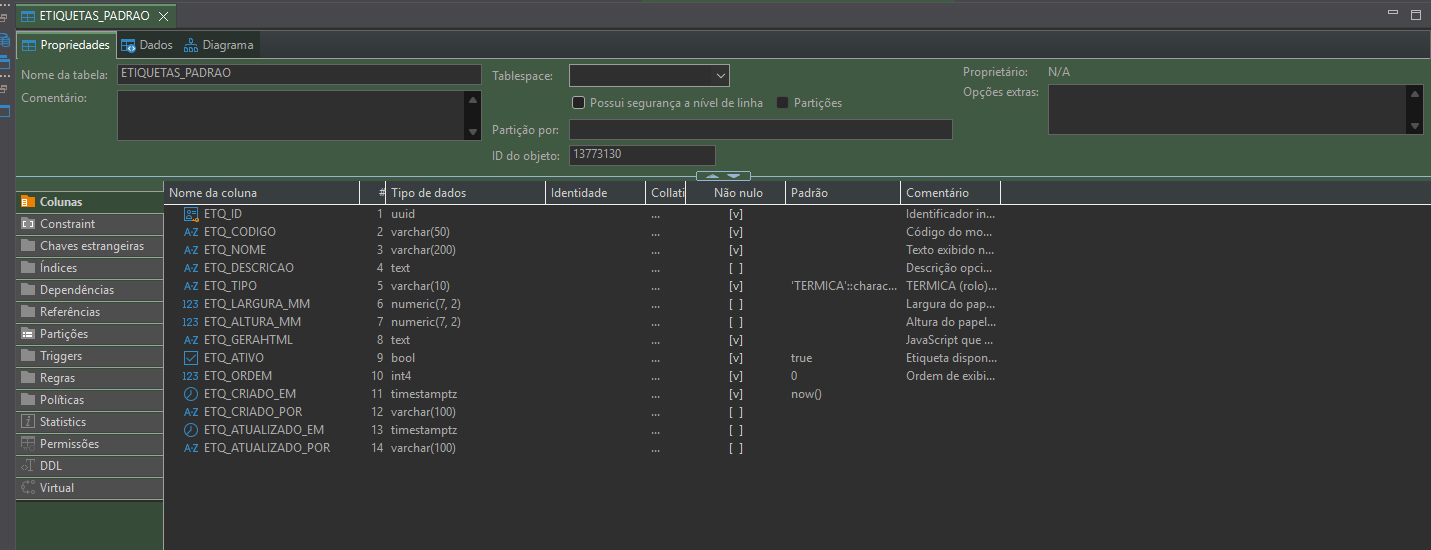Click the 'Nome da tabela' input field
This screenshot has width=1431, height=550.
point(299,74)
